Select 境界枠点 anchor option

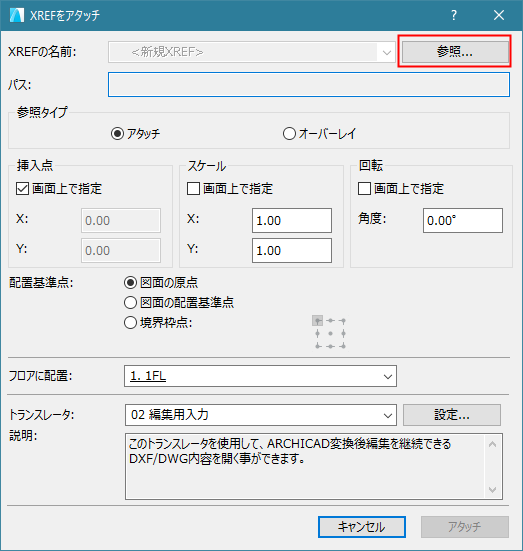coord(158,323)
